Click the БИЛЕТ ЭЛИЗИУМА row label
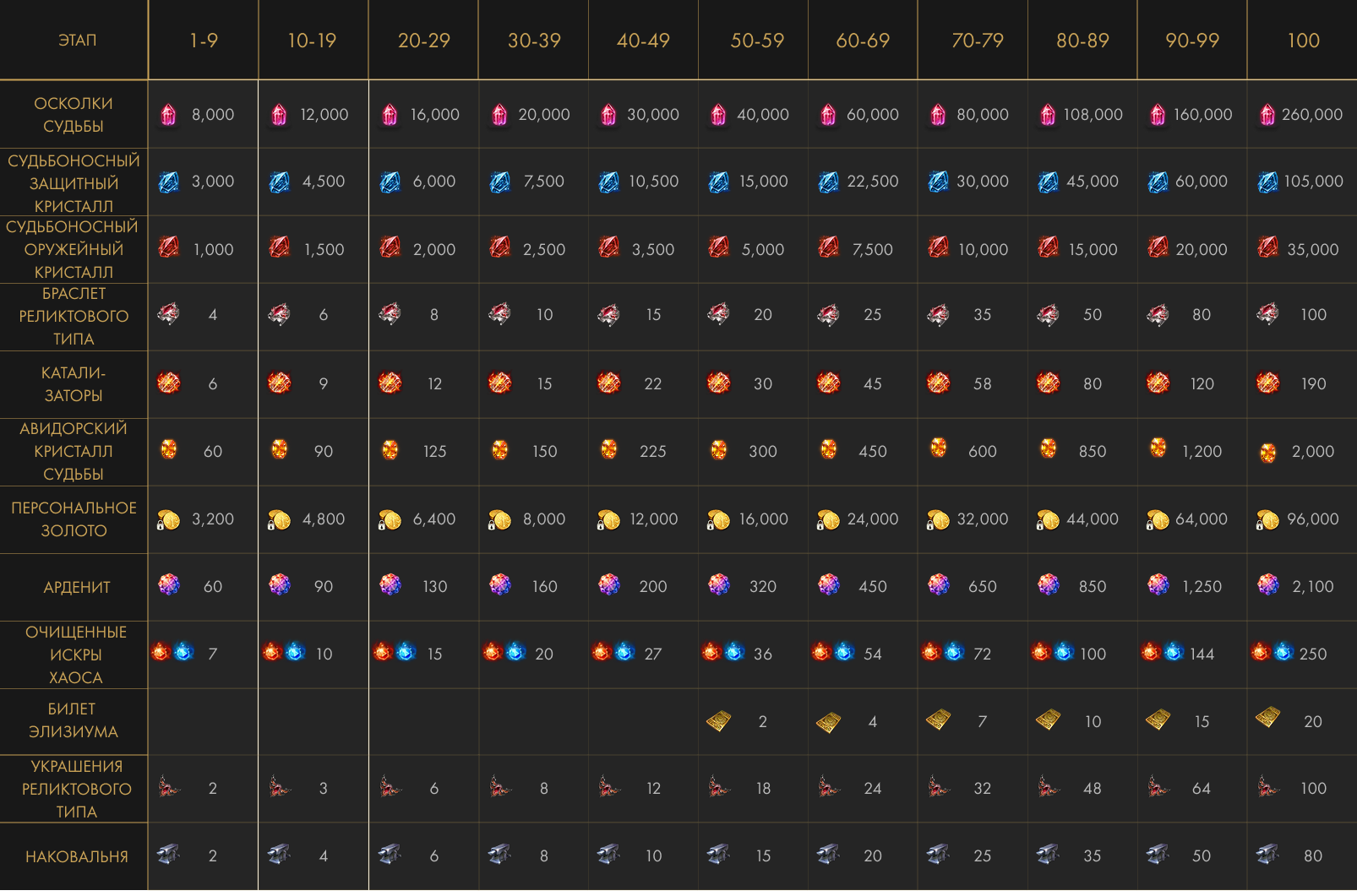Screen dimensions: 1357x896 (74, 720)
